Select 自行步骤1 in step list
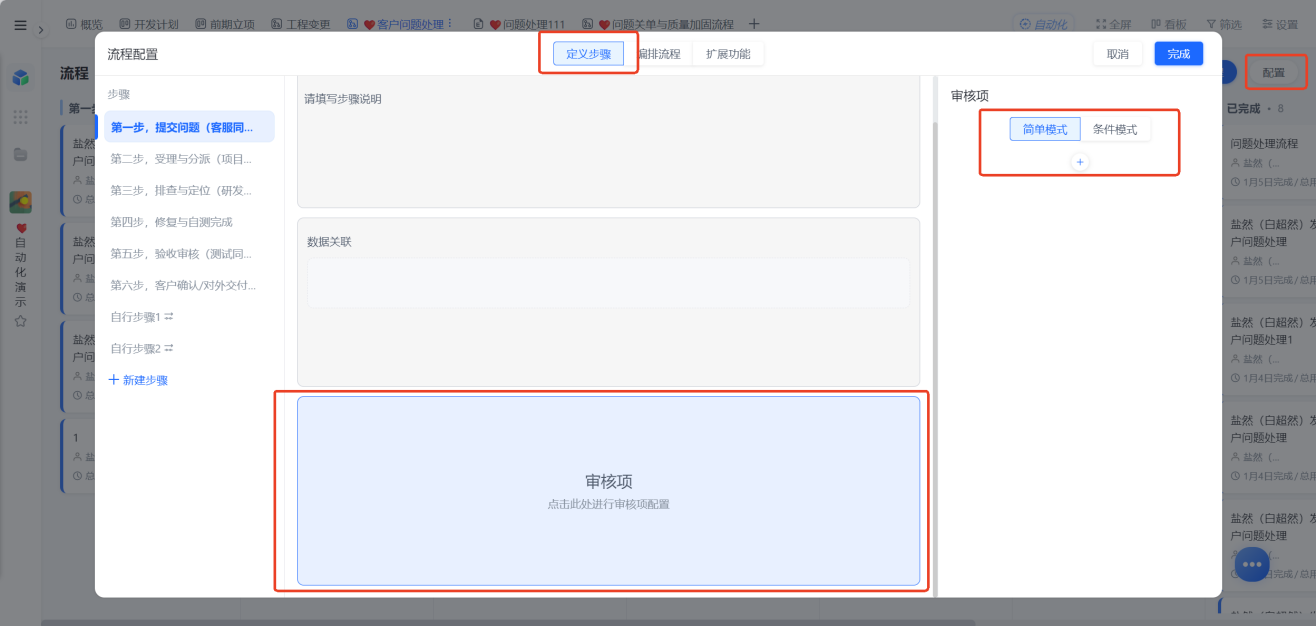This screenshot has width=1316, height=626. click(x=189, y=317)
